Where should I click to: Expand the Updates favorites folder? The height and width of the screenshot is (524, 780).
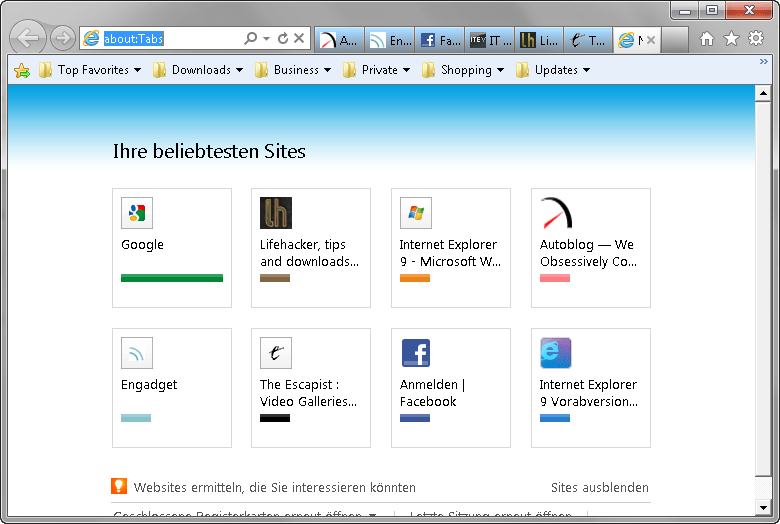553,70
